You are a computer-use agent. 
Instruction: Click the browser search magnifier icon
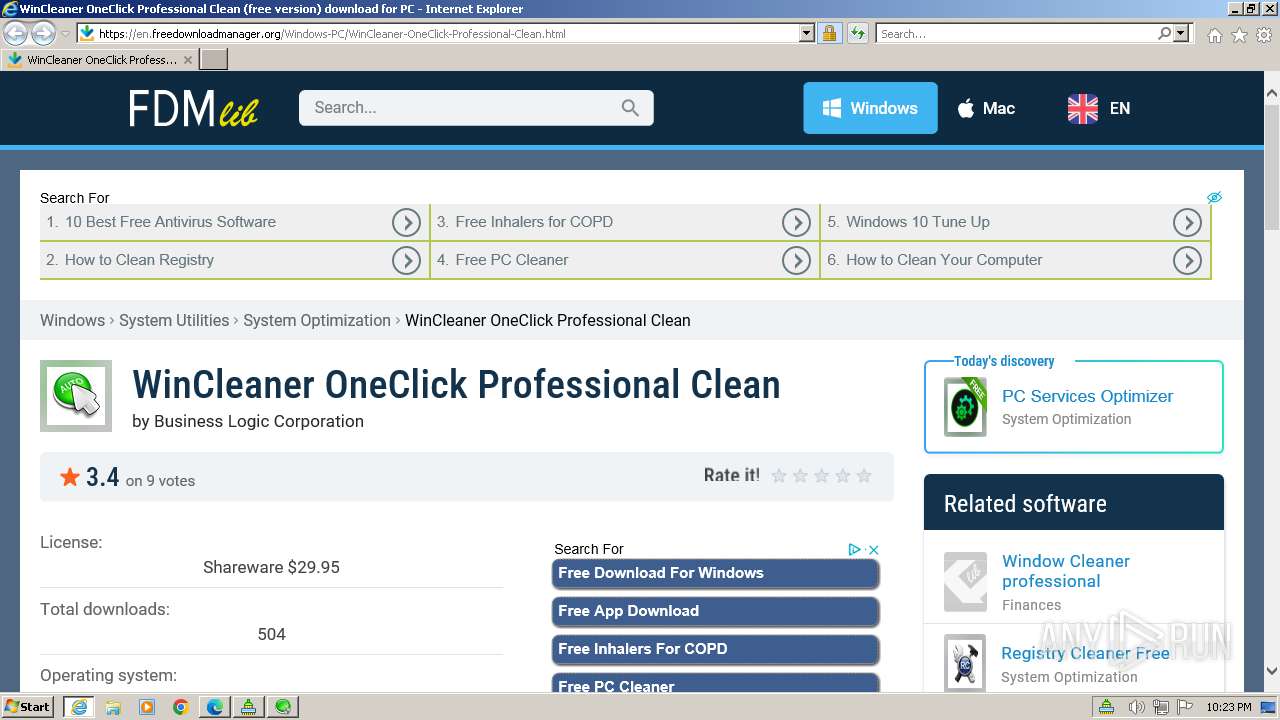point(1164,33)
